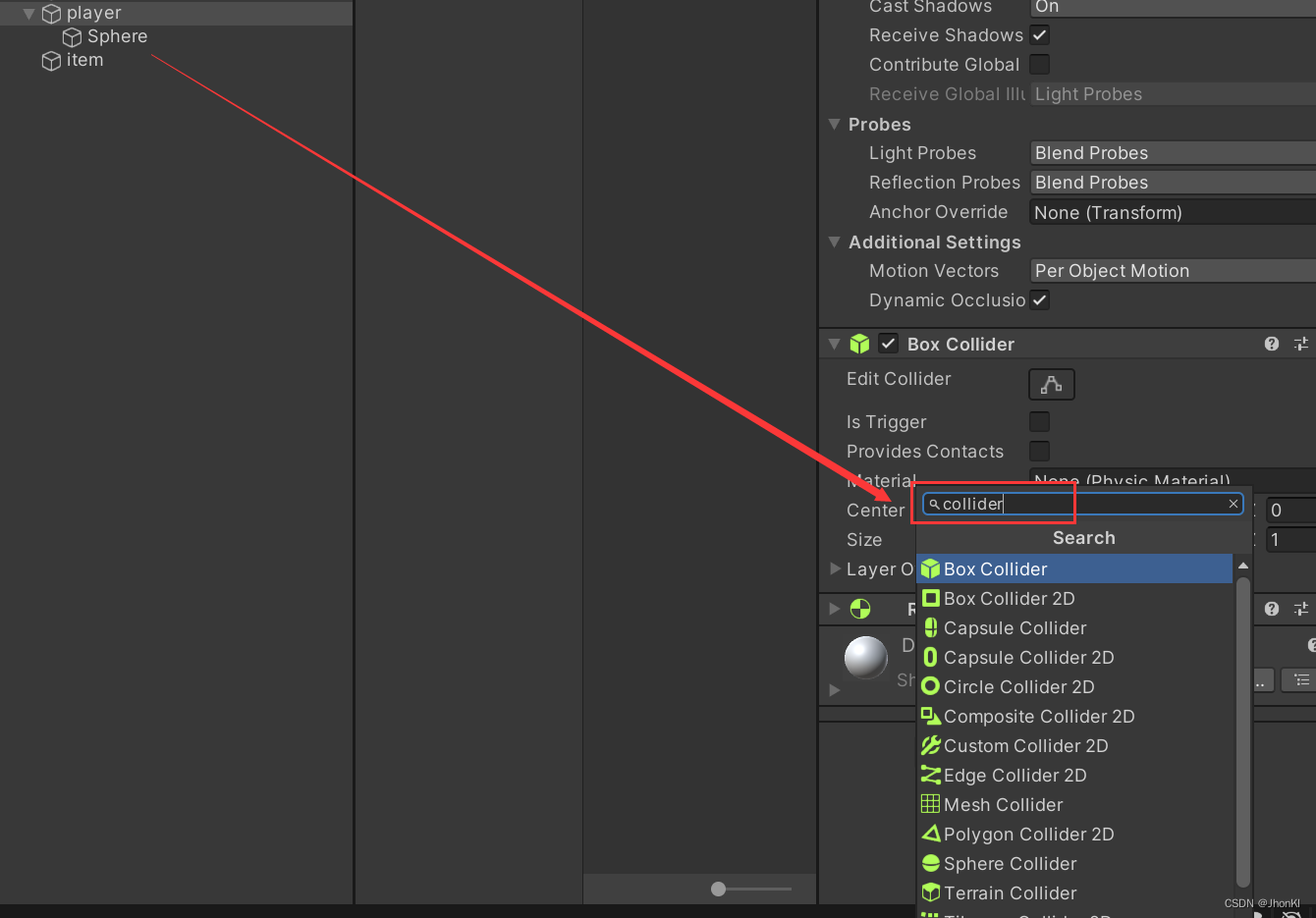Choose Composite Collider 2D component

click(x=1074, y=717)
